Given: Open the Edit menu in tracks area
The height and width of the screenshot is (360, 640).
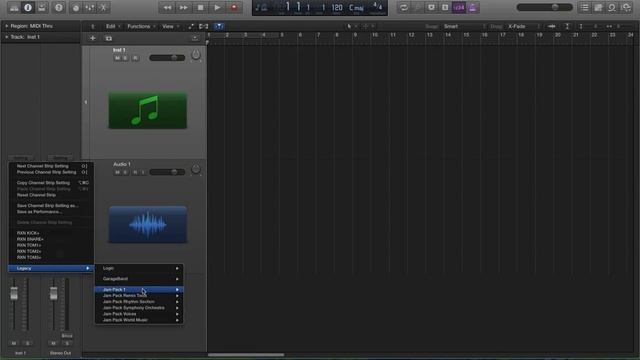Looking at the screenshot, I should point(113,27).
